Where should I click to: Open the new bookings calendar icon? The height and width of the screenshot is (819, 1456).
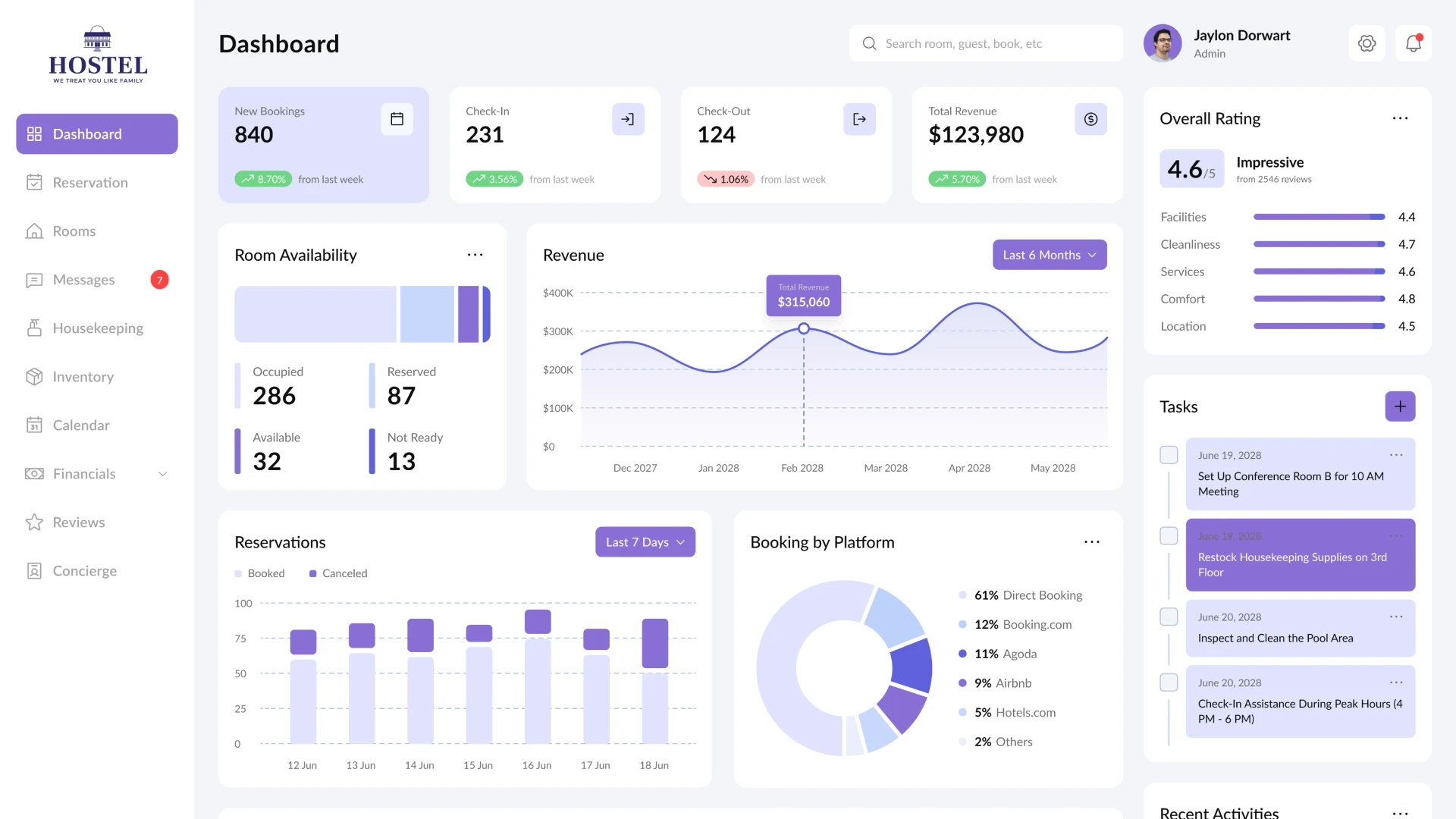pos(397,119)
